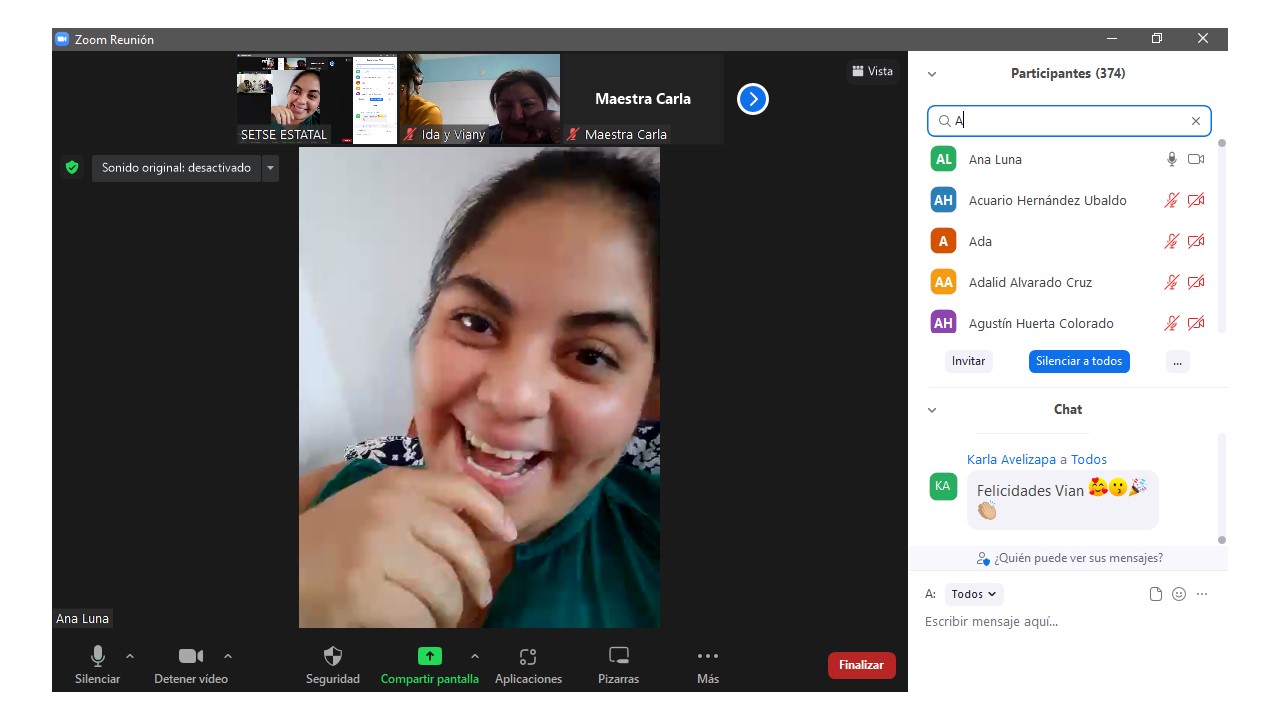Click the participant search input field
The image size is (1280, 720).
[1069, 121]
